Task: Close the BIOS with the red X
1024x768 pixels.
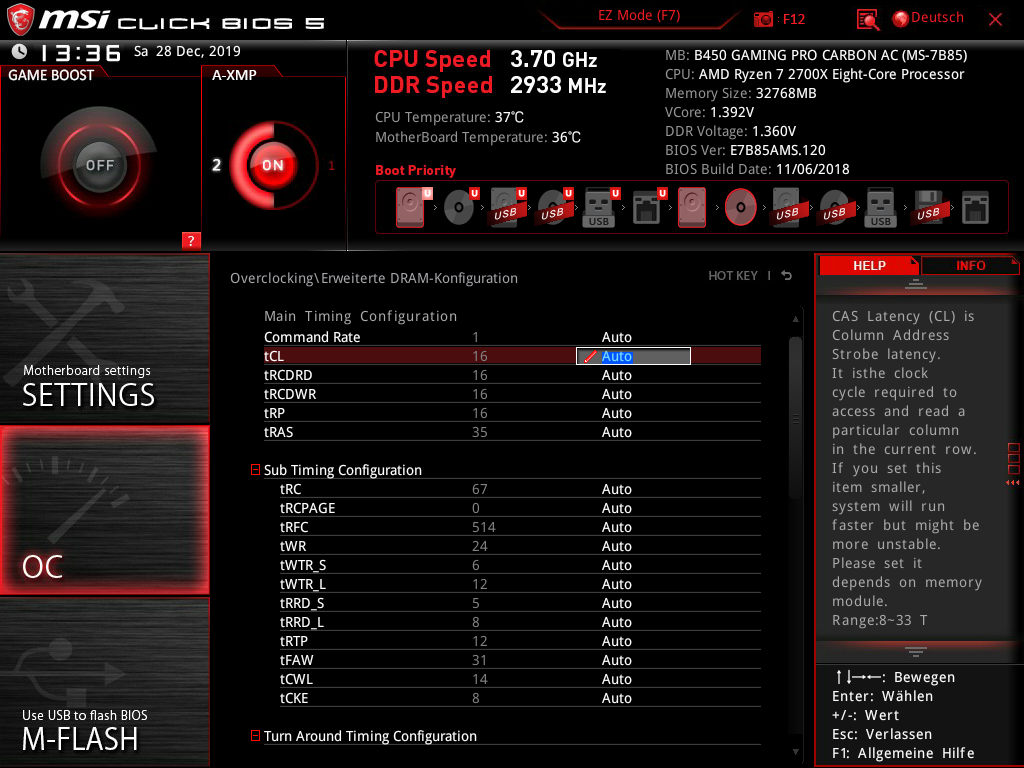Action: click(995, 20)
